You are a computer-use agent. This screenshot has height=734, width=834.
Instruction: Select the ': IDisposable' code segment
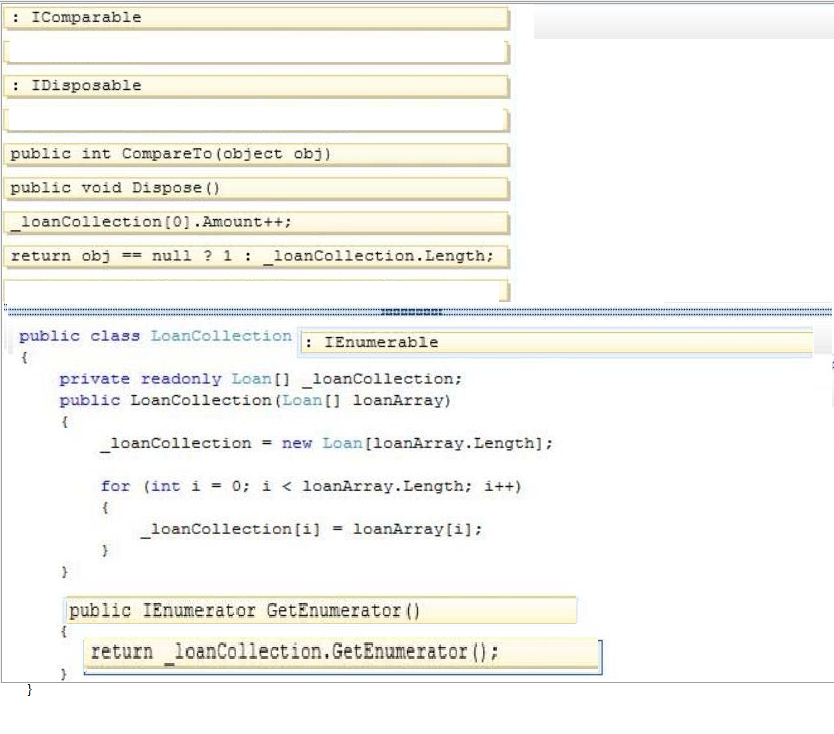click(x=256, y=86)
